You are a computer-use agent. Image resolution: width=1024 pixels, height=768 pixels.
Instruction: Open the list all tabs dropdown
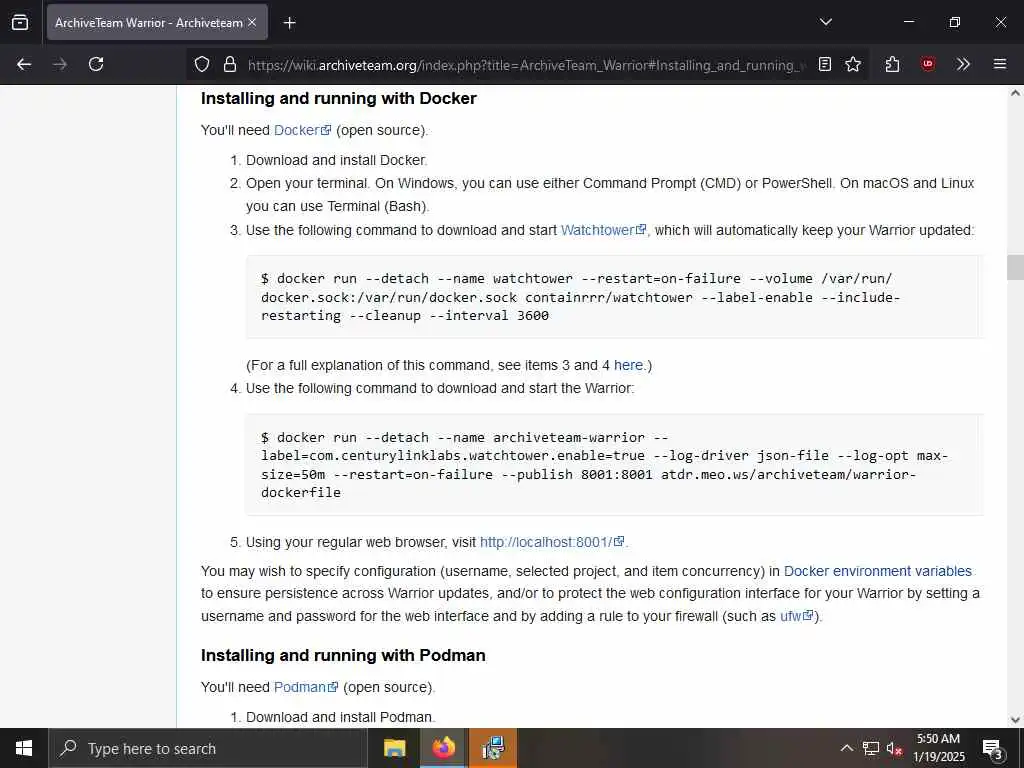[x=826, y=22]
